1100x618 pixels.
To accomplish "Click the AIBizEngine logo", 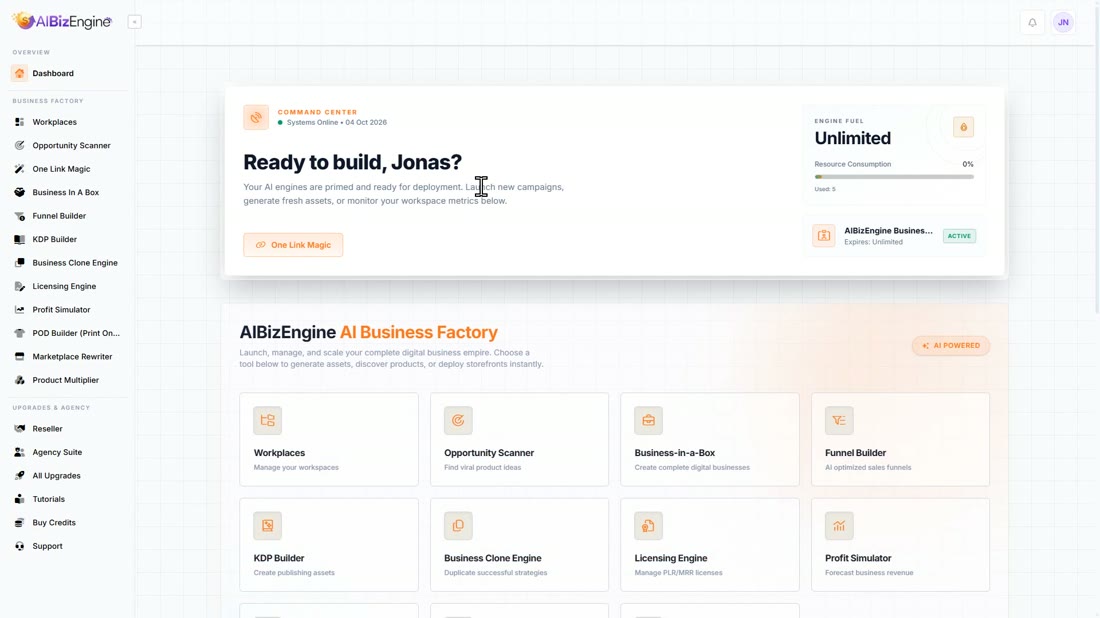I will click(62, 21).
